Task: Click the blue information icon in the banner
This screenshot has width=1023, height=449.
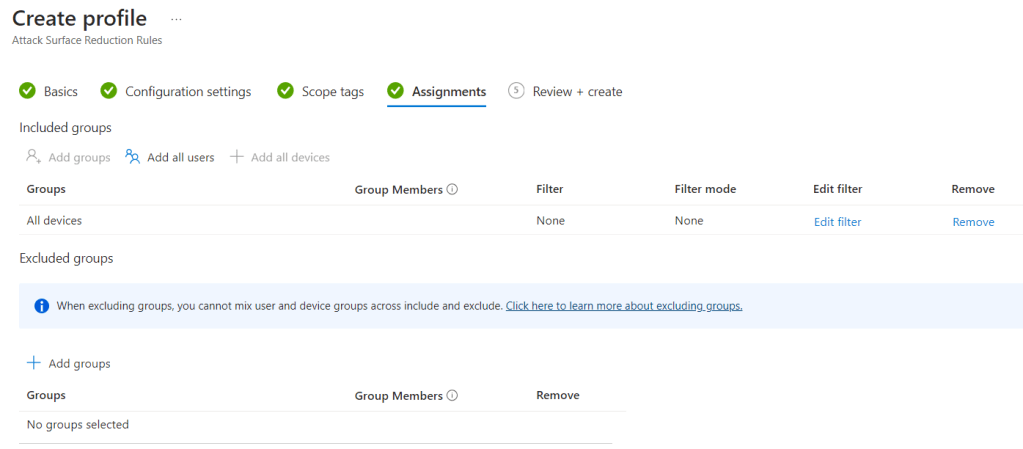Action: click(x=41, y=306)
